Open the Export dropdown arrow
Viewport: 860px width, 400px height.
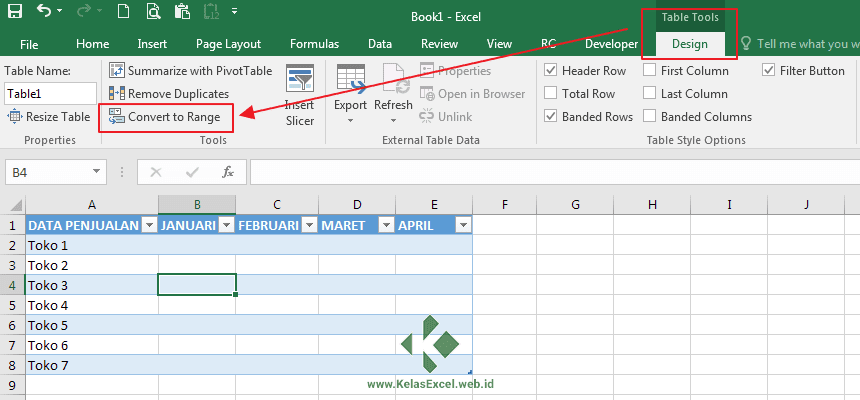350,120
